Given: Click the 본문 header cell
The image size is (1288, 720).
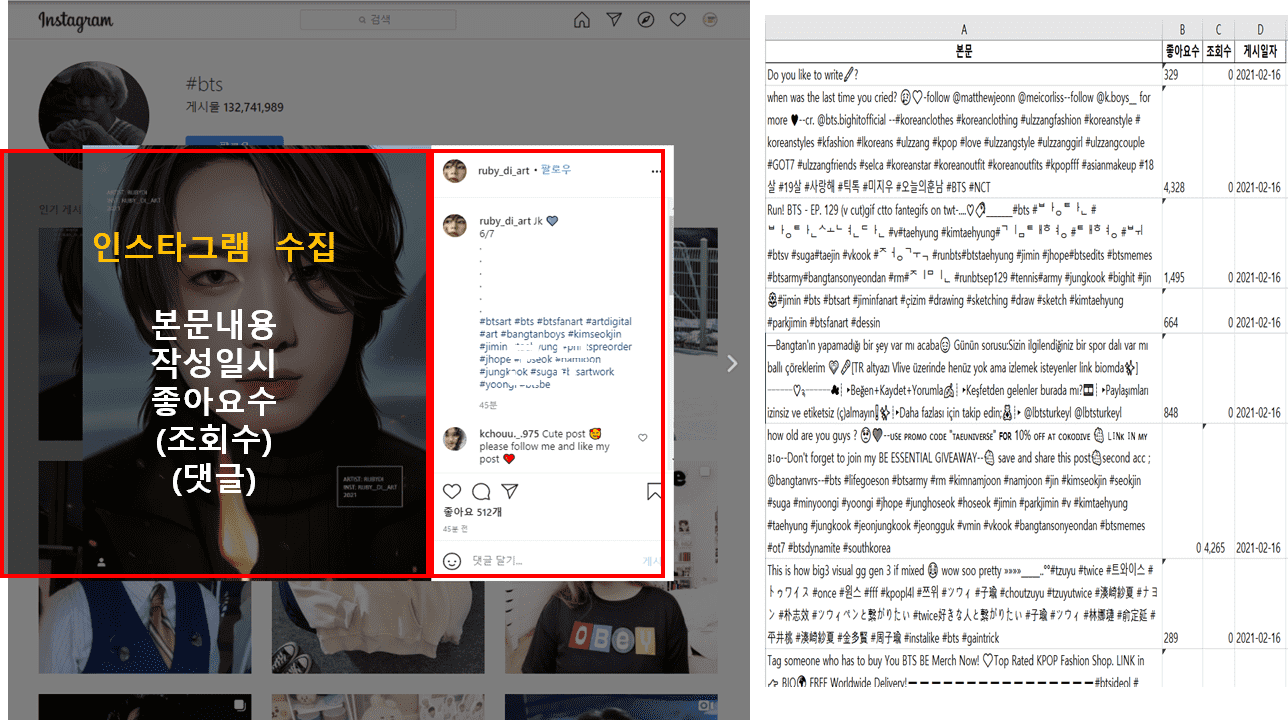Looking at the screenshot, I should [964, 50].
